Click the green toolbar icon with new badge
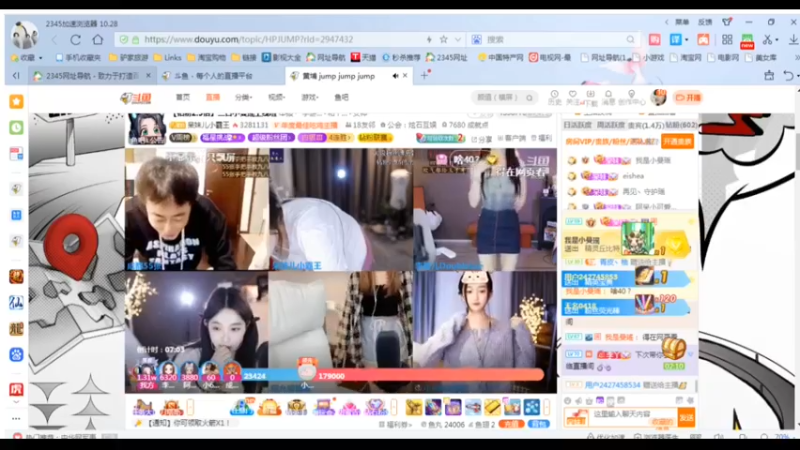The image size is (800, 450). click(747, 41)
